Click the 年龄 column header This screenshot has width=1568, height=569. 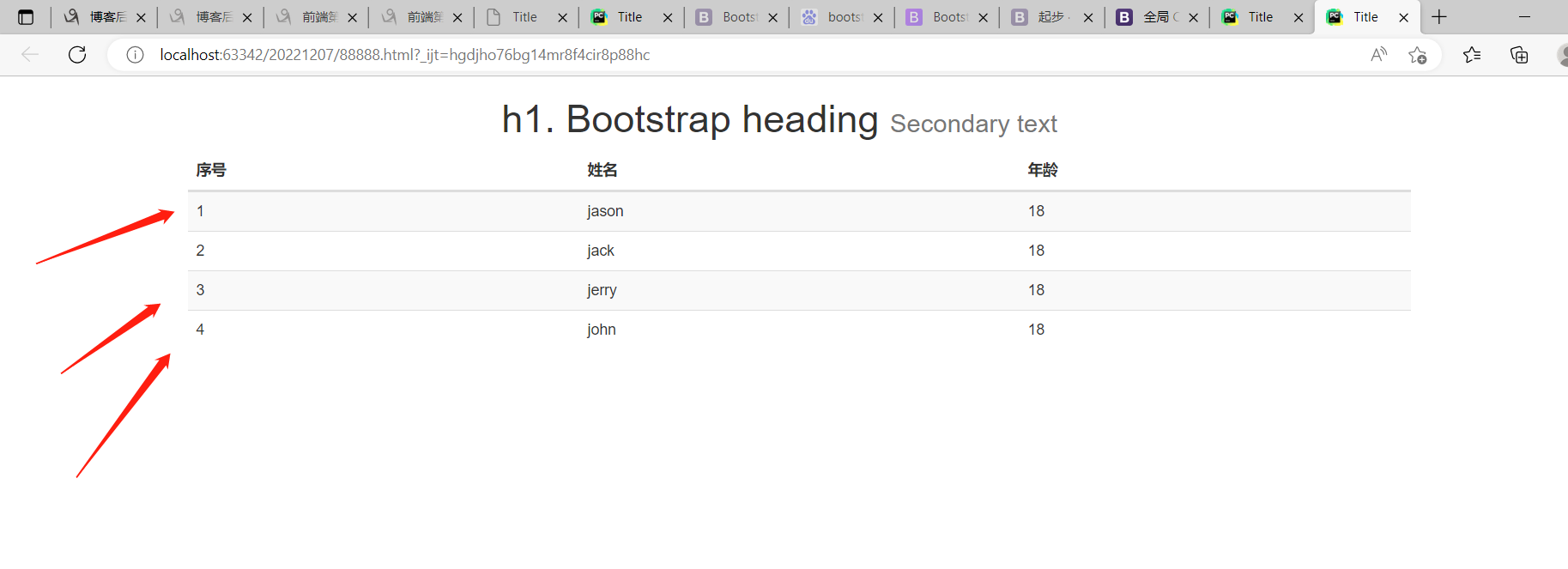(x=1043, y=170)
